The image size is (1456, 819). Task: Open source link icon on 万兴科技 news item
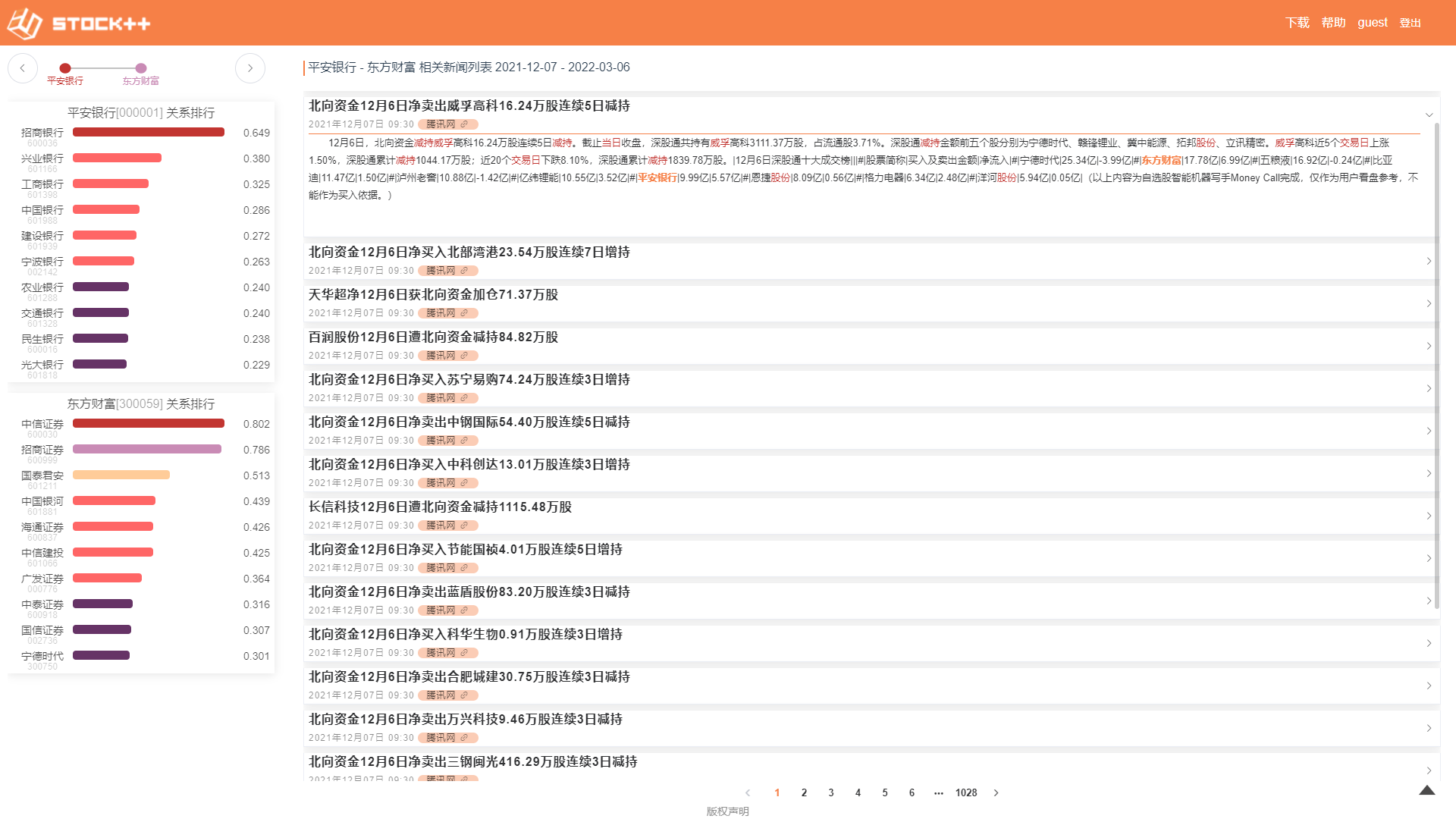464,738
